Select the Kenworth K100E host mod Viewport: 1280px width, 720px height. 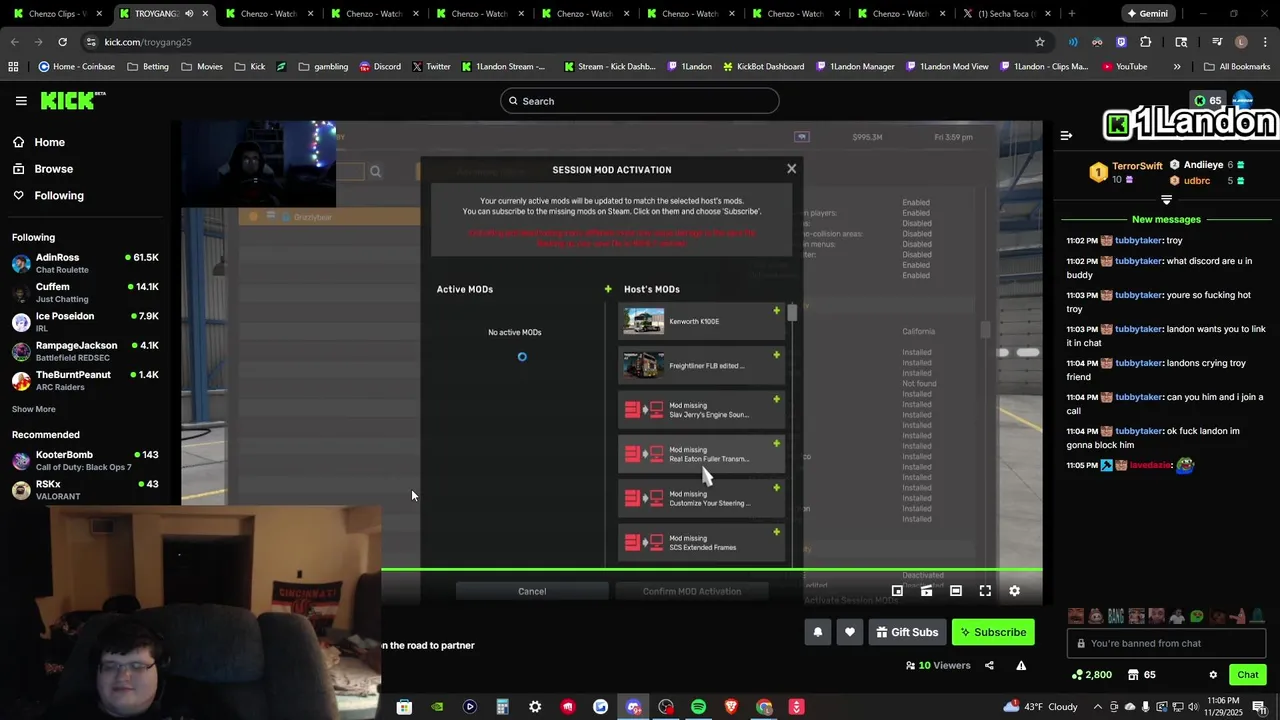click(701, 321)
